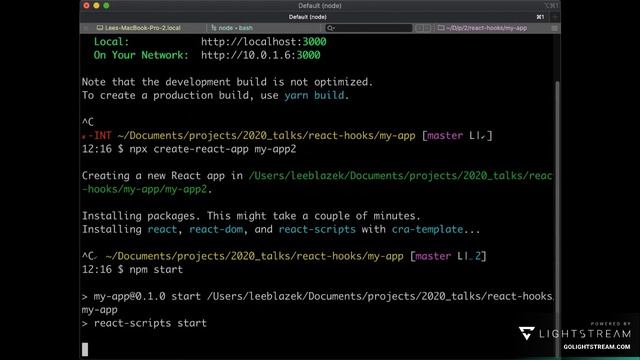
Task: Open the http://10.0.1.6:3000 network URL
Action: (260, 55)
